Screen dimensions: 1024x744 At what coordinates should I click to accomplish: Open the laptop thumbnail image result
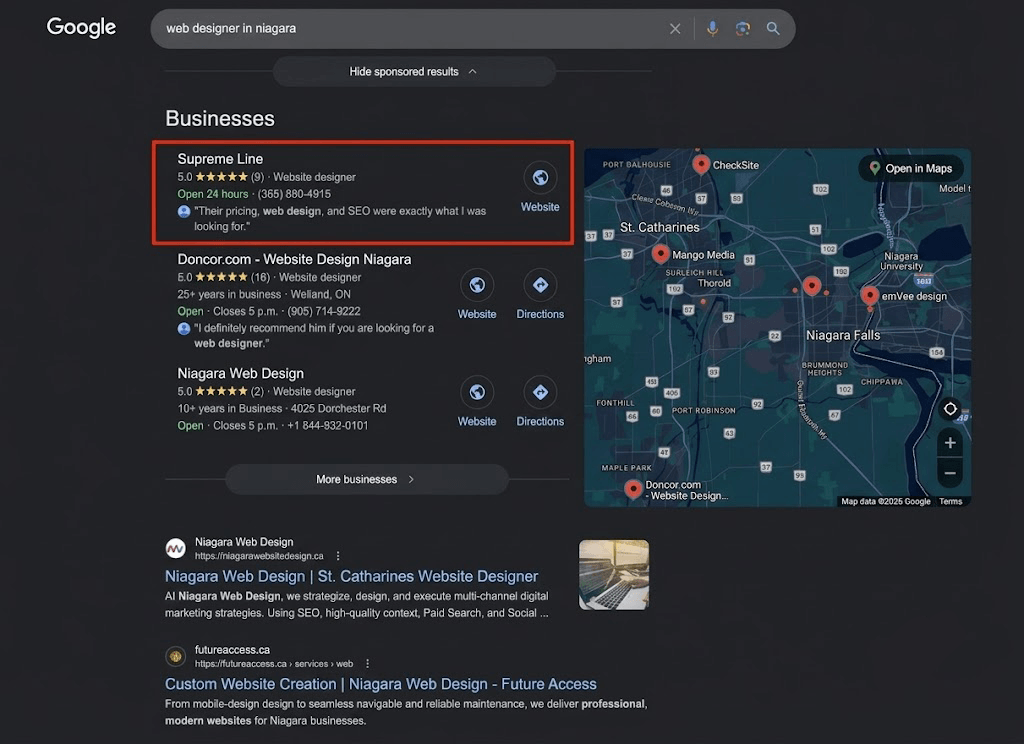(614, 575)
